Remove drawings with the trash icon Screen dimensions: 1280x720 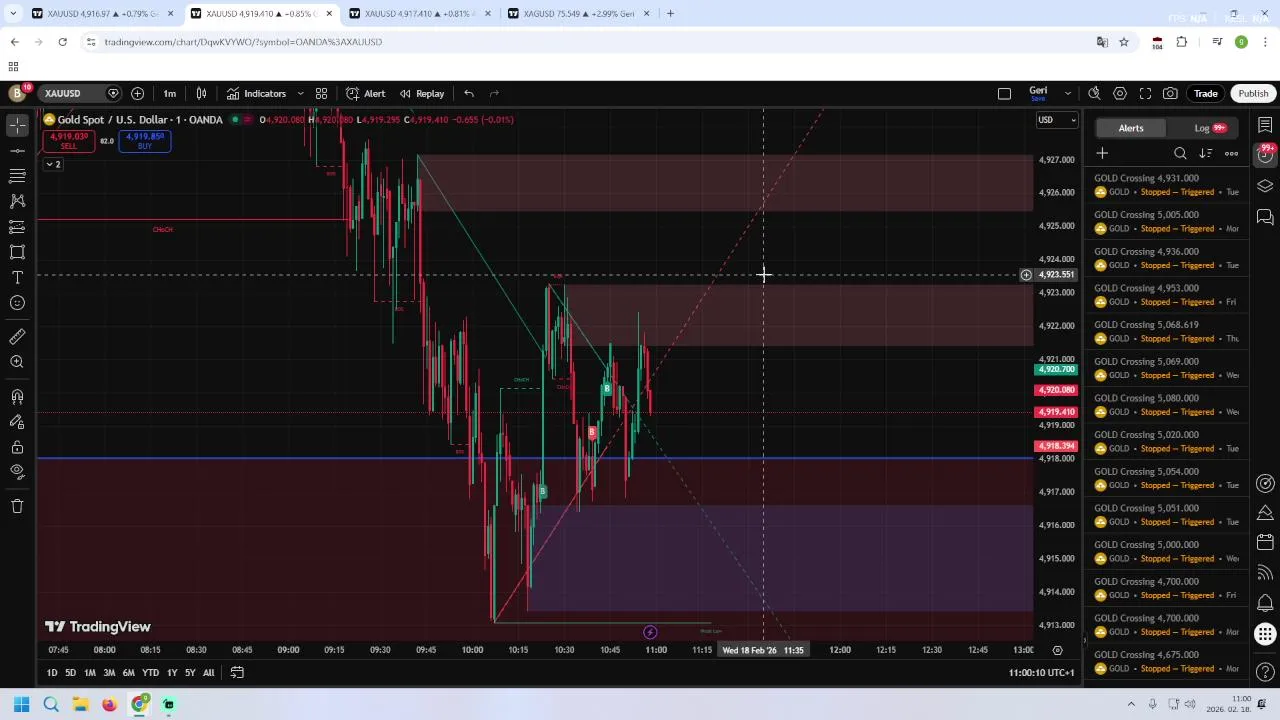click(17, 506)
